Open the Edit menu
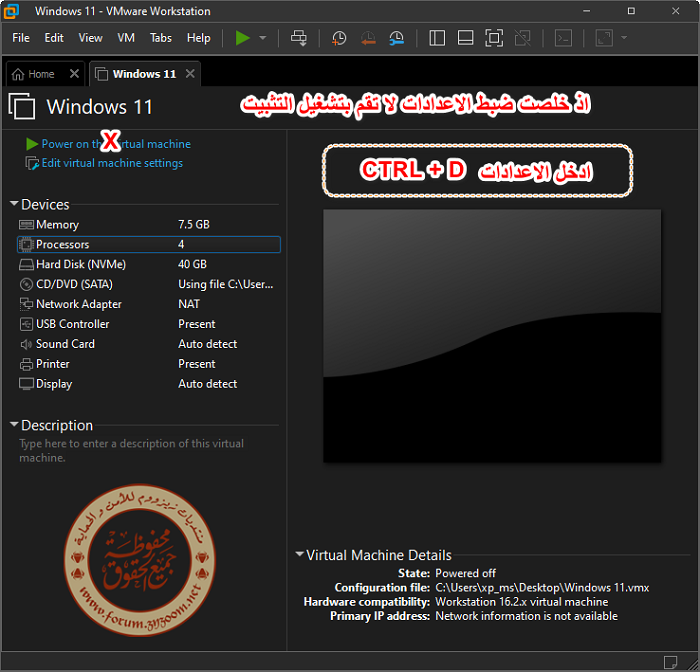The height and width of the screenshot is (672, 700). click(x=54, y=38)
